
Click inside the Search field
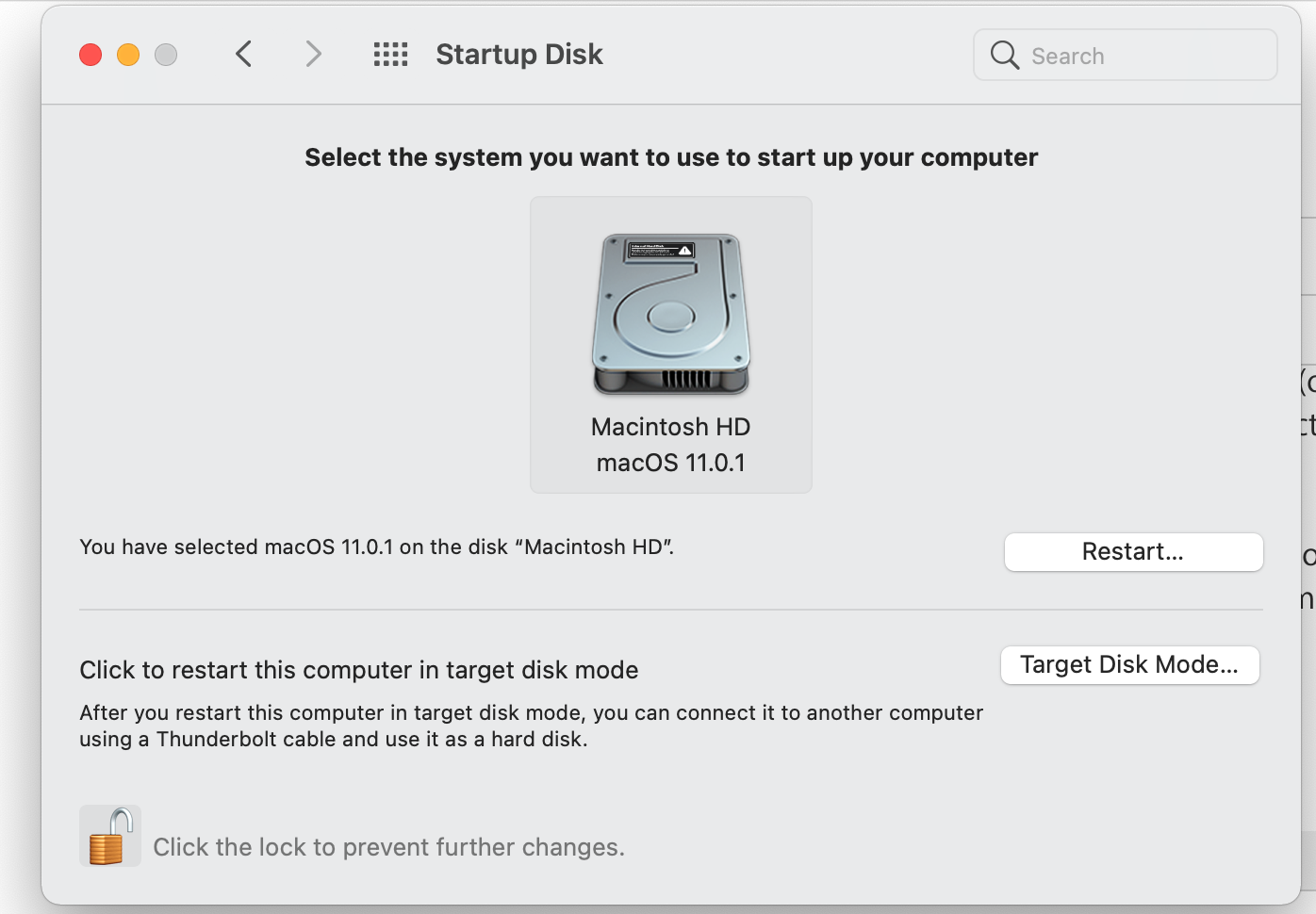(1122, 55)
